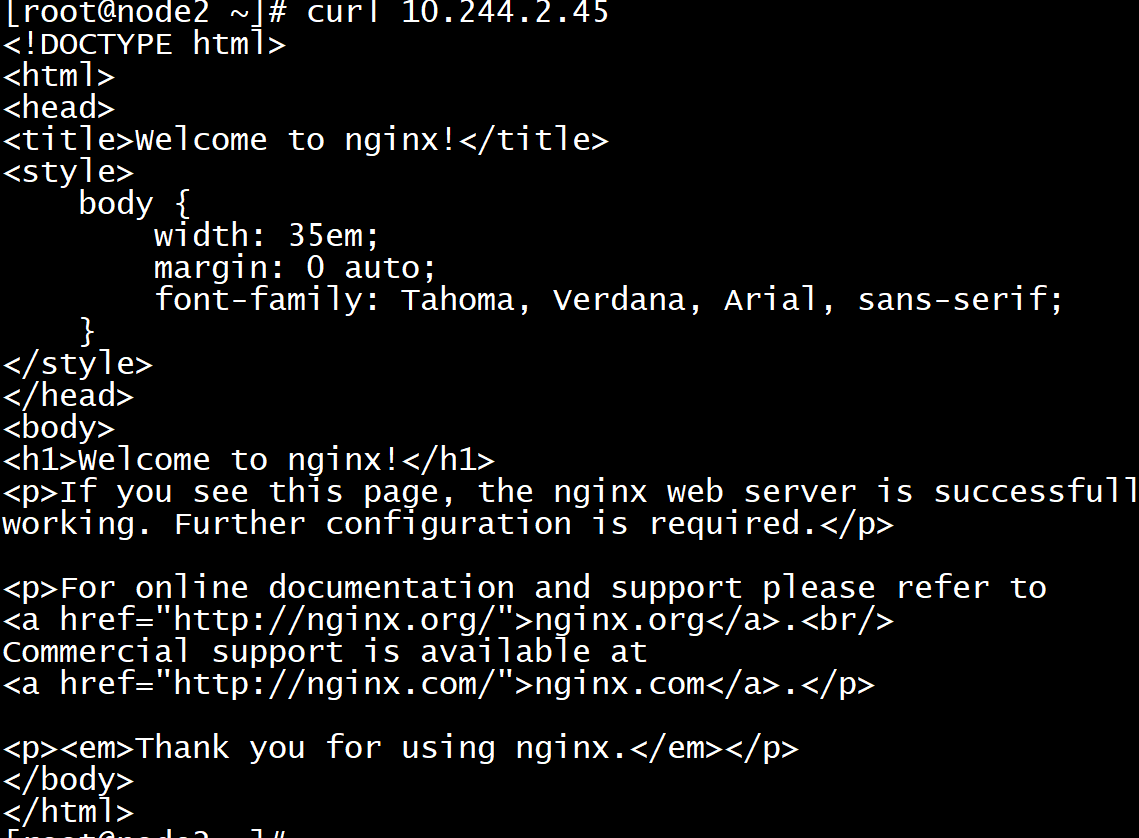Click the closing head tag

point(68,396)
